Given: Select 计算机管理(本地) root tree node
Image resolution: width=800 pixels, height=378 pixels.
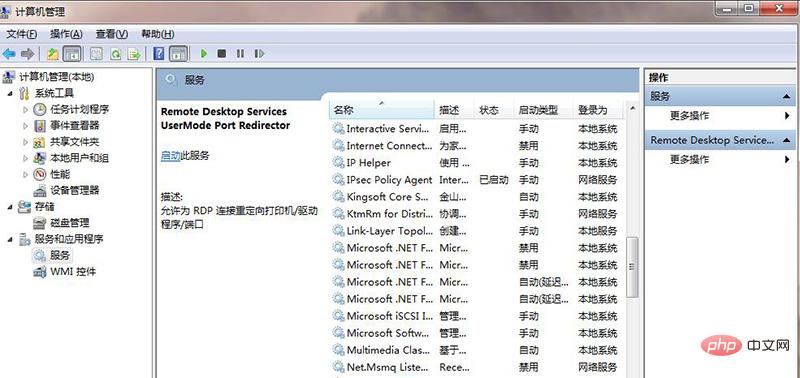Looking at the screenshot, I should [x=57, y=77].
